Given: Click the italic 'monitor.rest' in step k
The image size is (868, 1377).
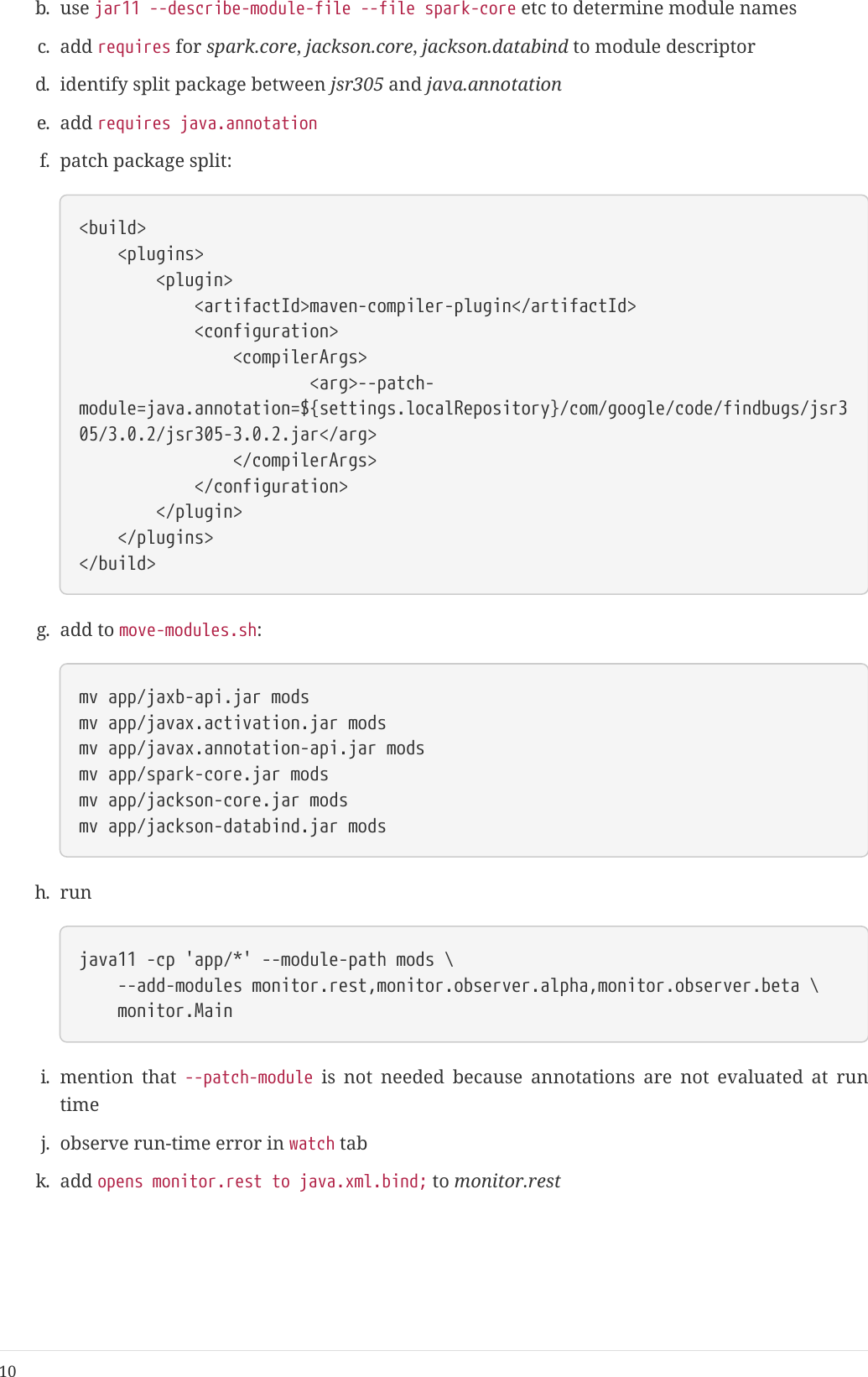Looking at the screenshot, I should (507, 1181).
